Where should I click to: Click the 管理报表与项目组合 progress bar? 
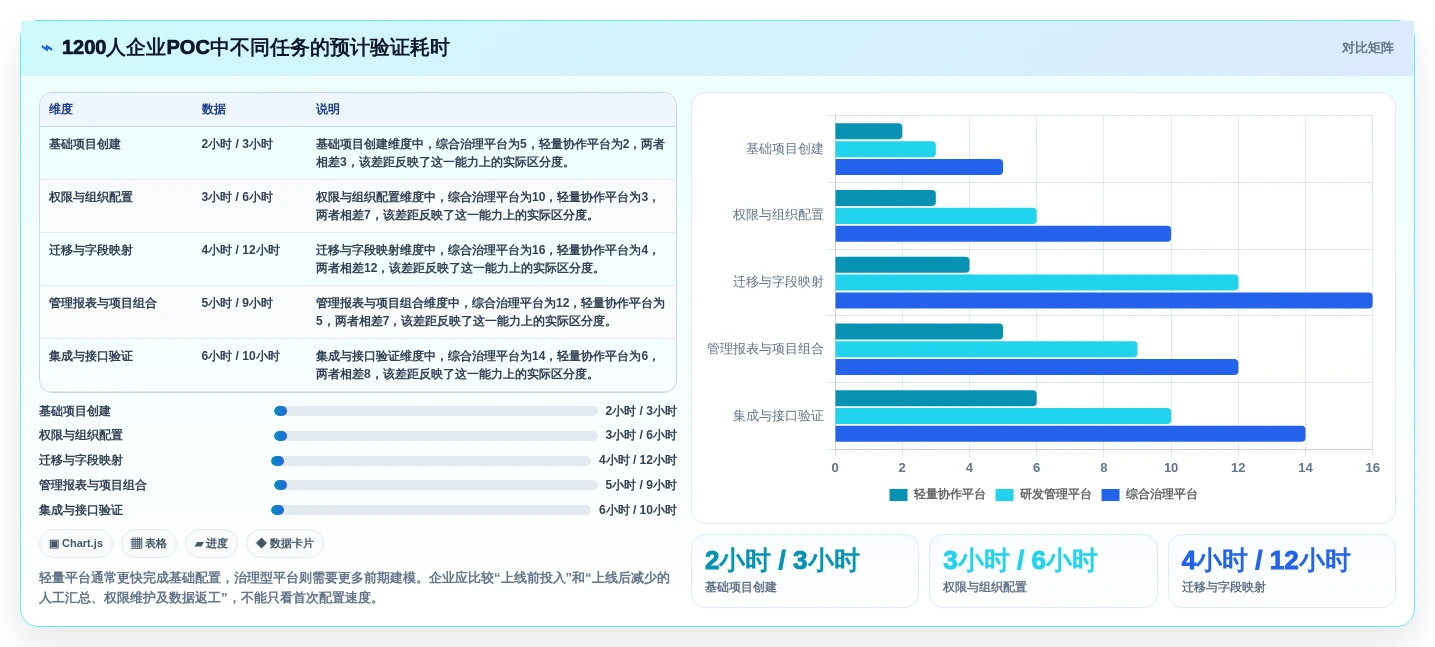436,485
